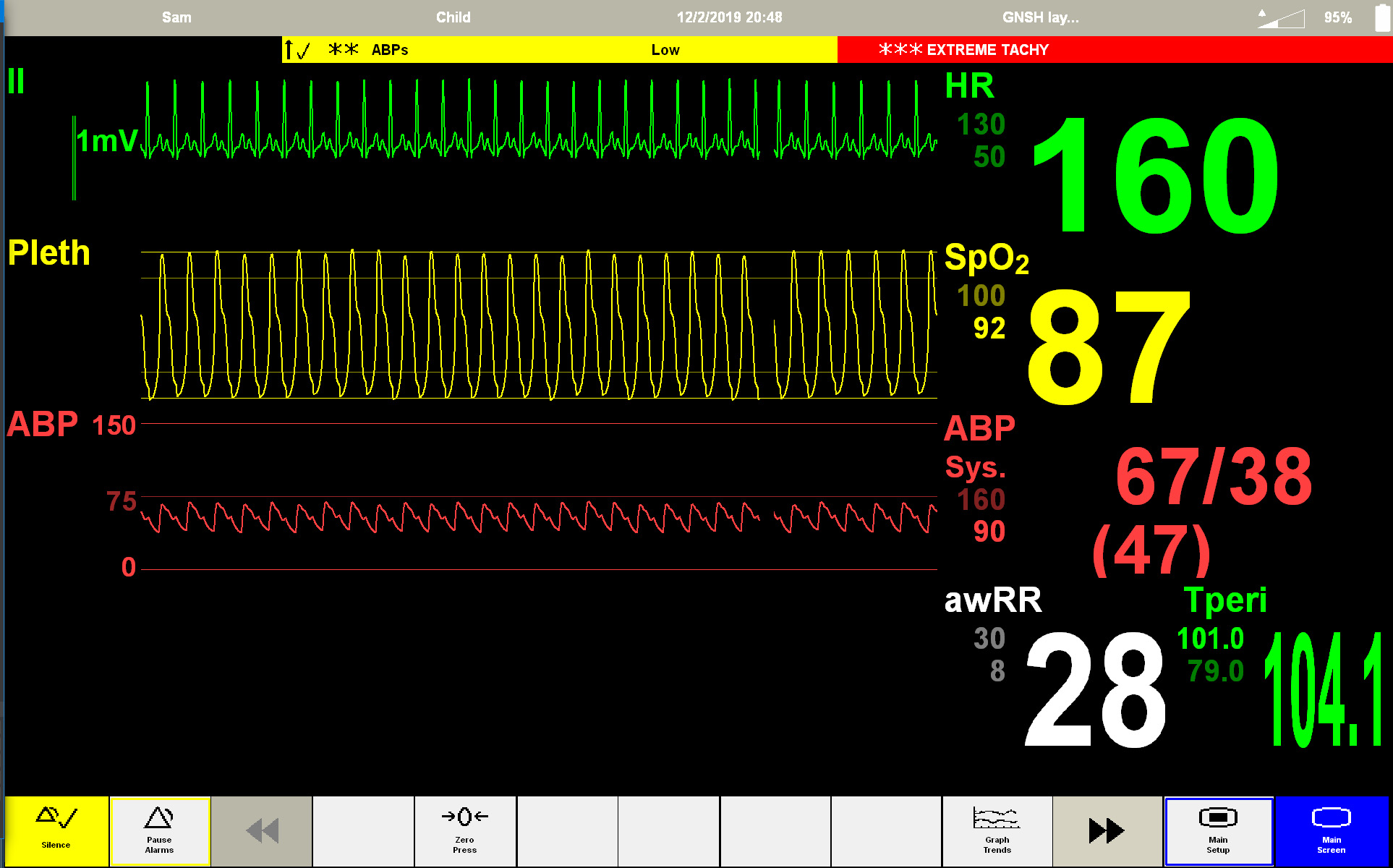This screenshot has width=1393, height=868.
Task: Select the awRR 28 numeric
Action: 1094,689
